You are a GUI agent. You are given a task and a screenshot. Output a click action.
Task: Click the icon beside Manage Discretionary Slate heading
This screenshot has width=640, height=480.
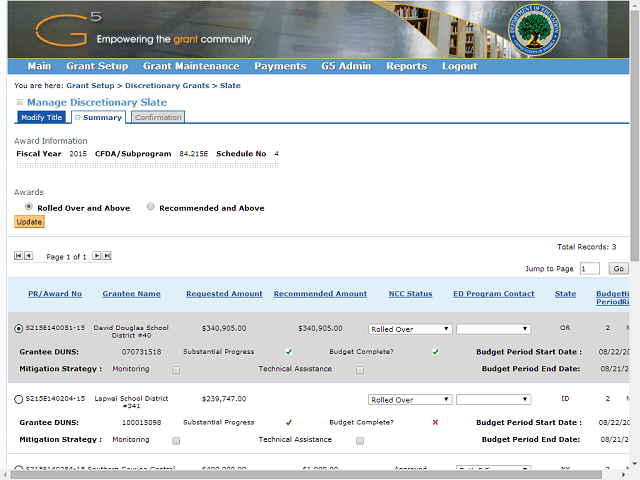click(20, 102)
